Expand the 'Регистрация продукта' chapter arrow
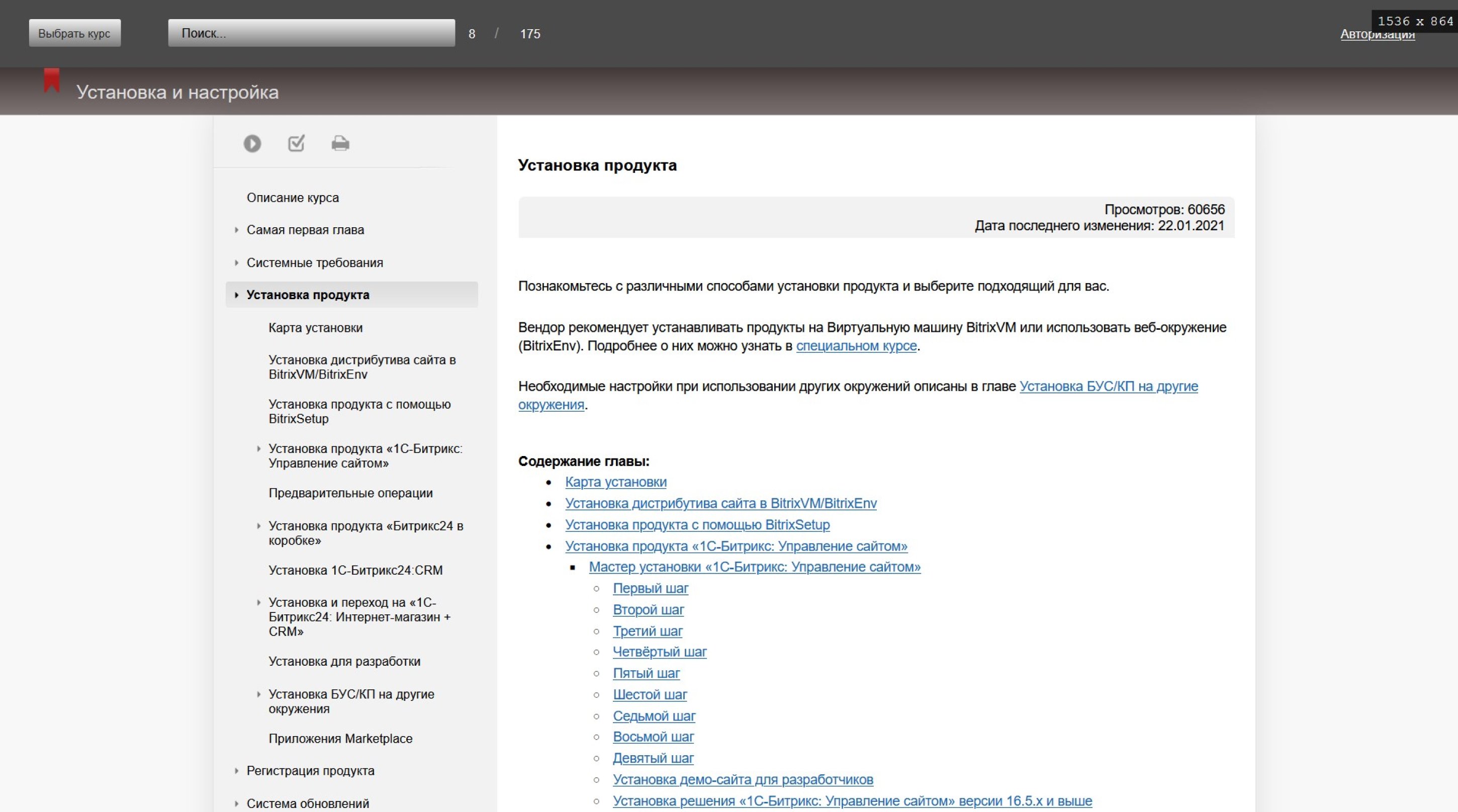Viewport: 1458px width, 812px height. 237,771
